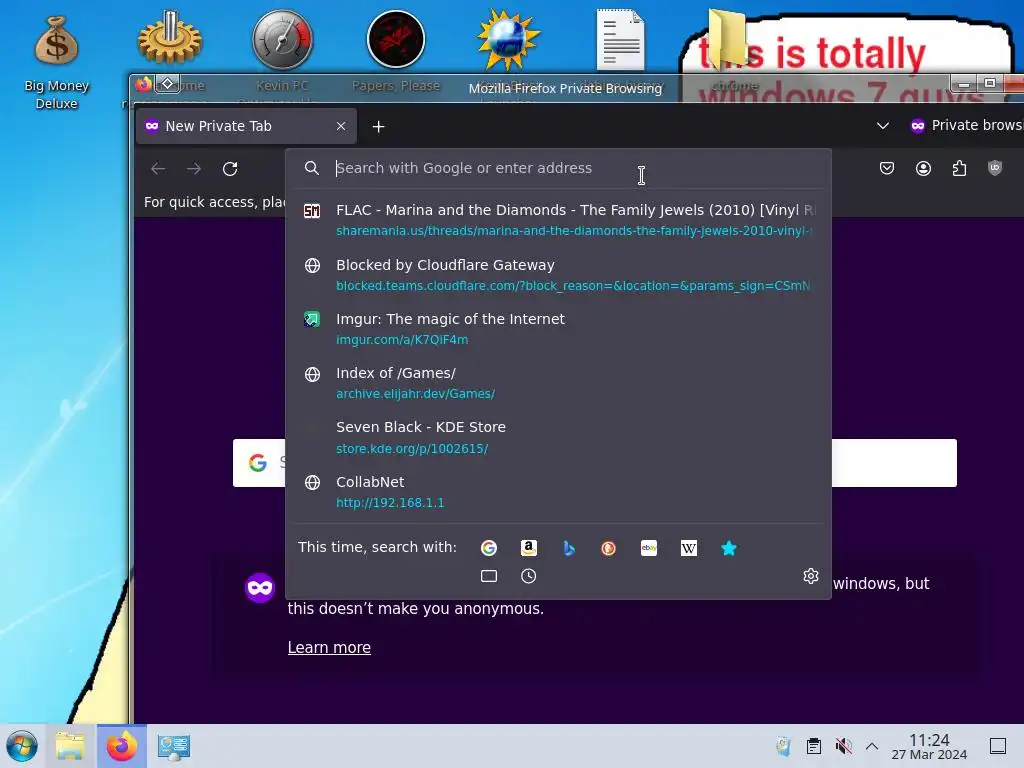The width and height of the screenshot is (1024, 768).
Task: Open the Firefox account icon
Action: (923, 168)
